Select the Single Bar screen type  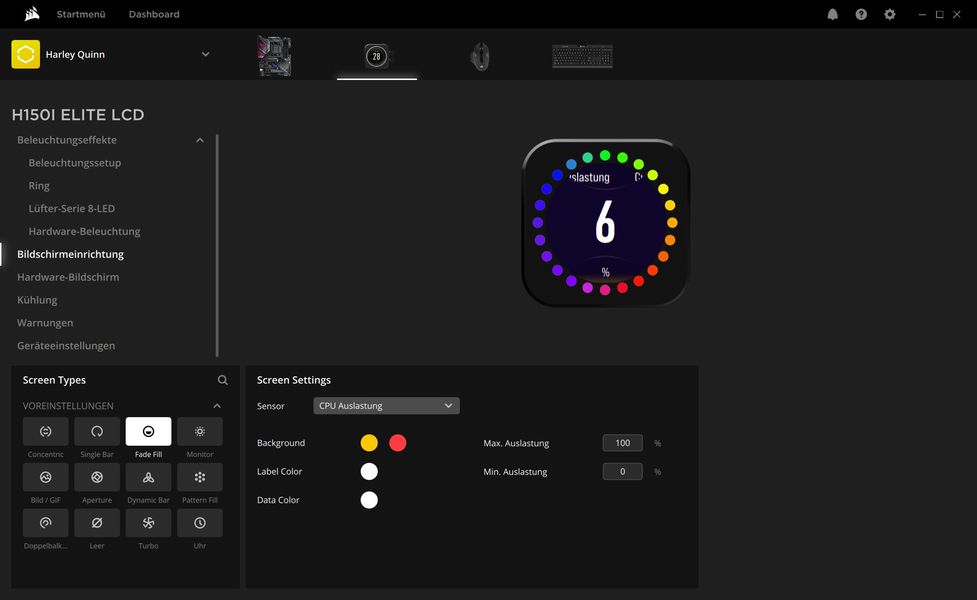(97, 431)
